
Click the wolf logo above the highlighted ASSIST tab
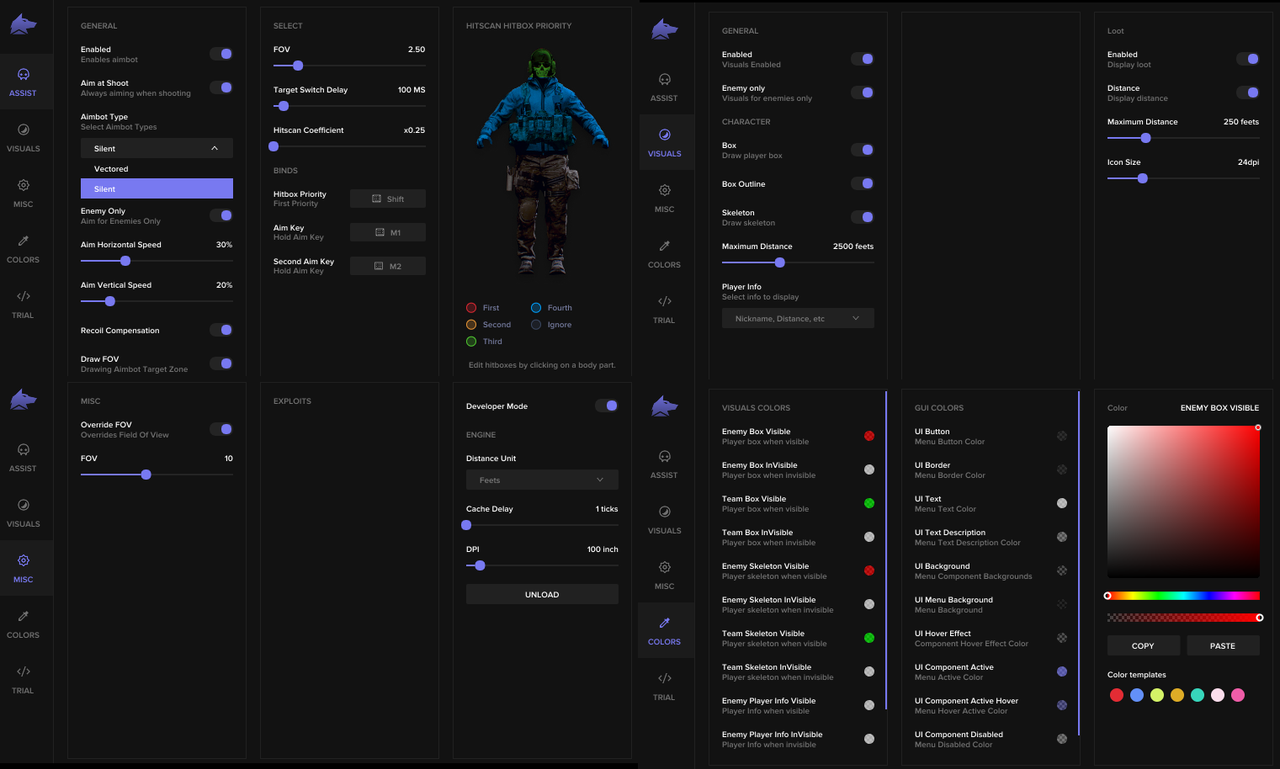coord(23,25)
